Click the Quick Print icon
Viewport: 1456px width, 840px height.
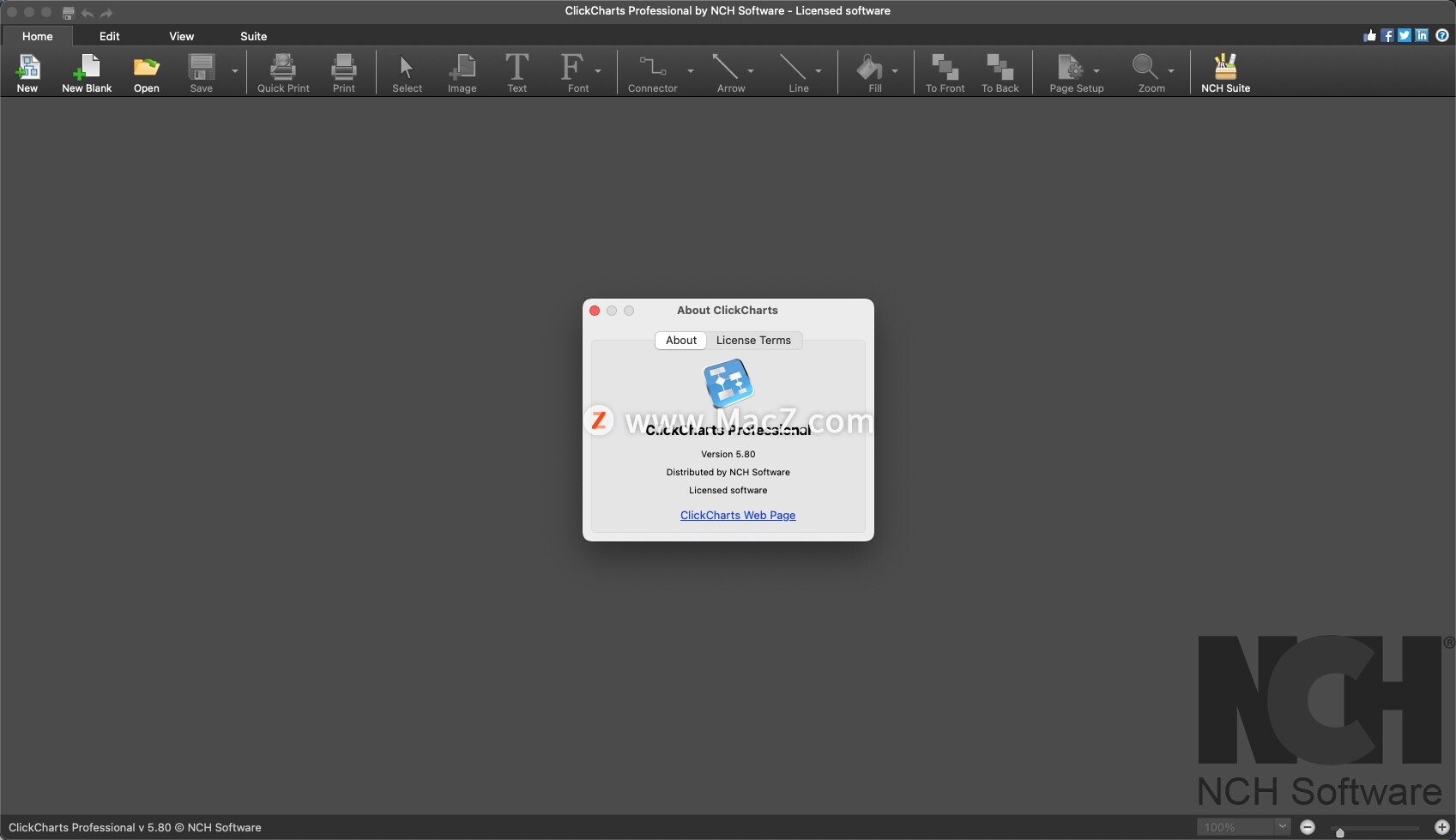[x=283, y=67]
